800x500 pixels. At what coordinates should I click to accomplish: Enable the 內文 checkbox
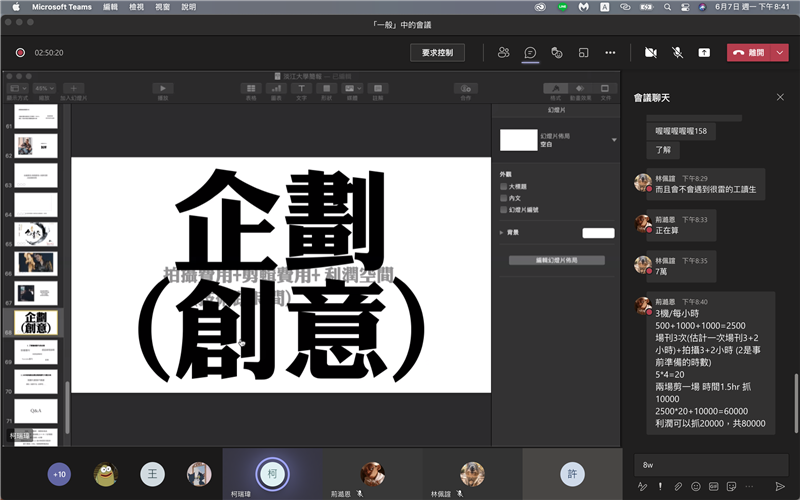point(504,198)
